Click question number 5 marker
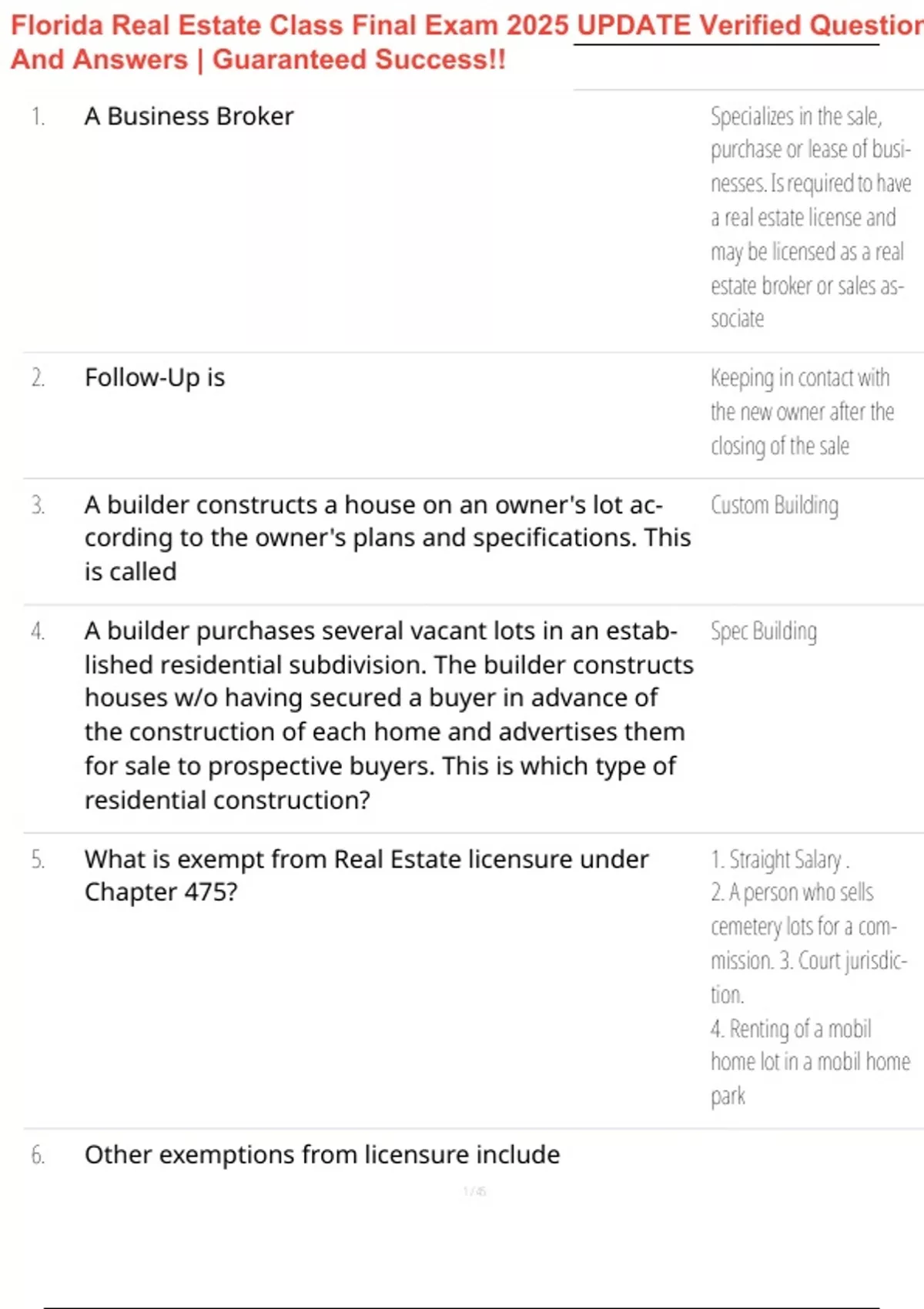The height and width of the screenshot is (1309, 924). click(38, 859)
